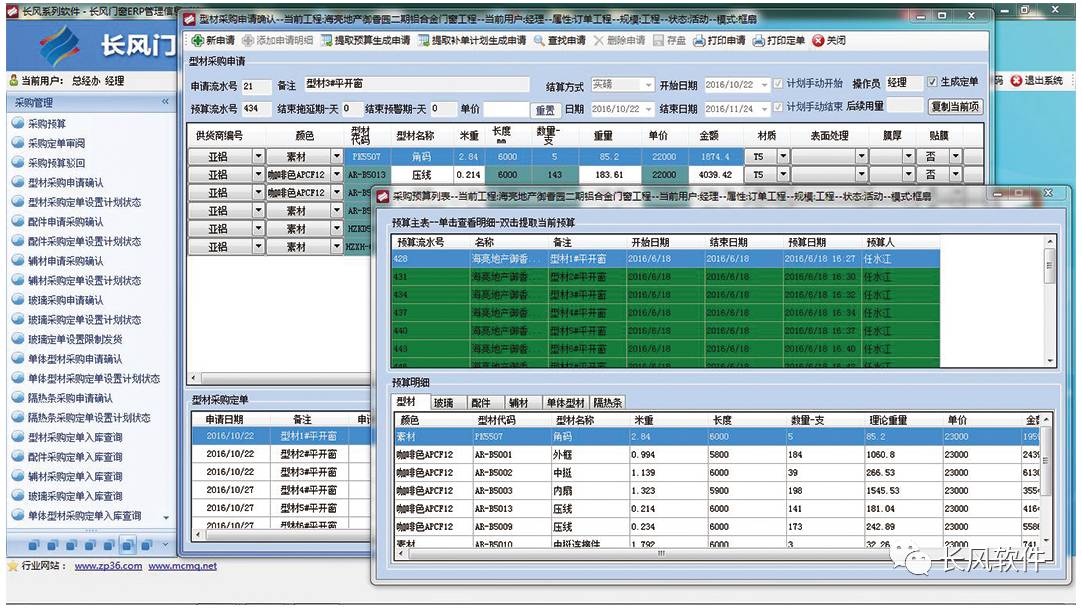The height and width of the screenshot is (608, 1082).
Task: Switch to the 单体型材 tab
Action: (565, 402)
